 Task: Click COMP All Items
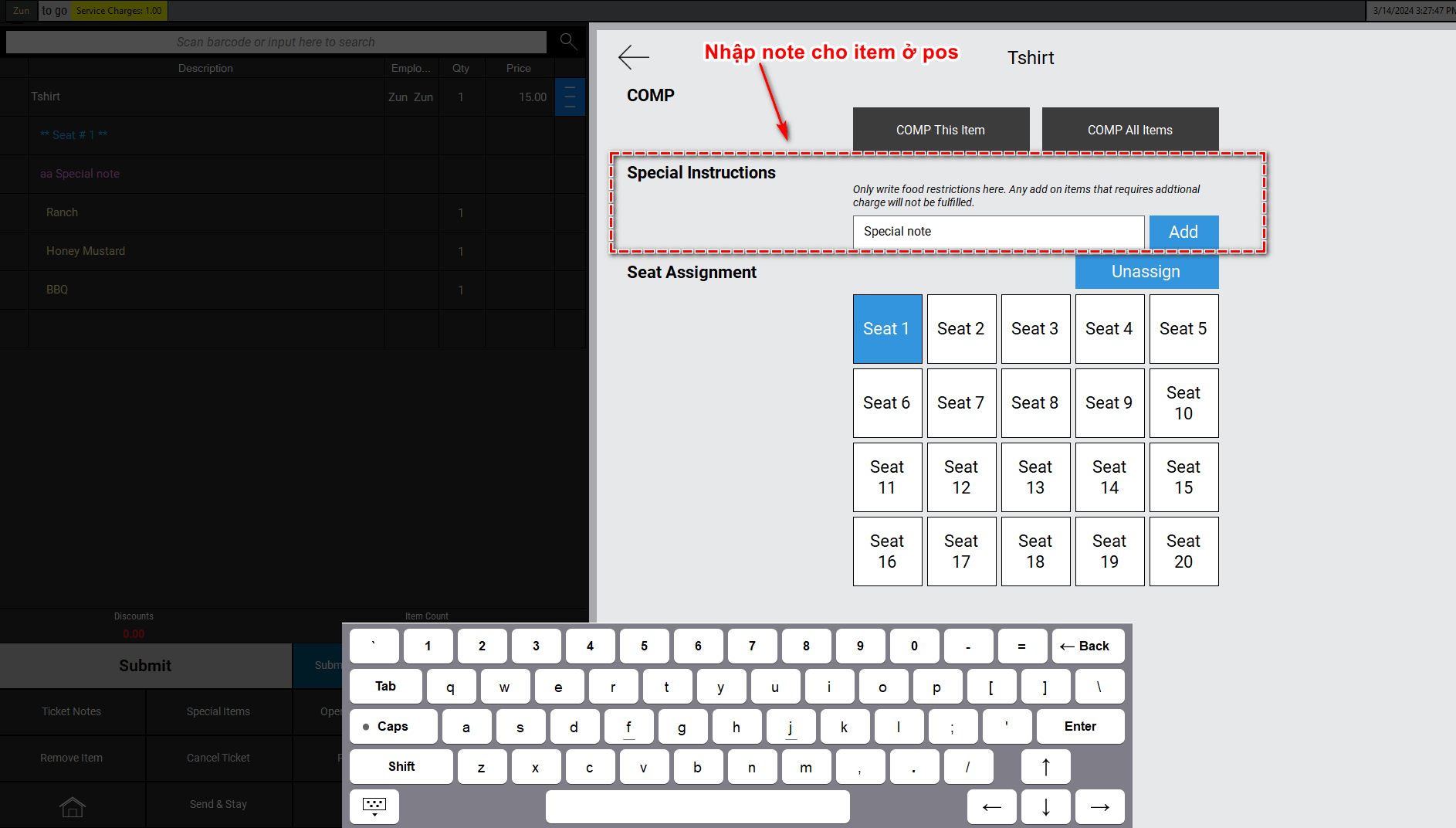point(1129,130)
